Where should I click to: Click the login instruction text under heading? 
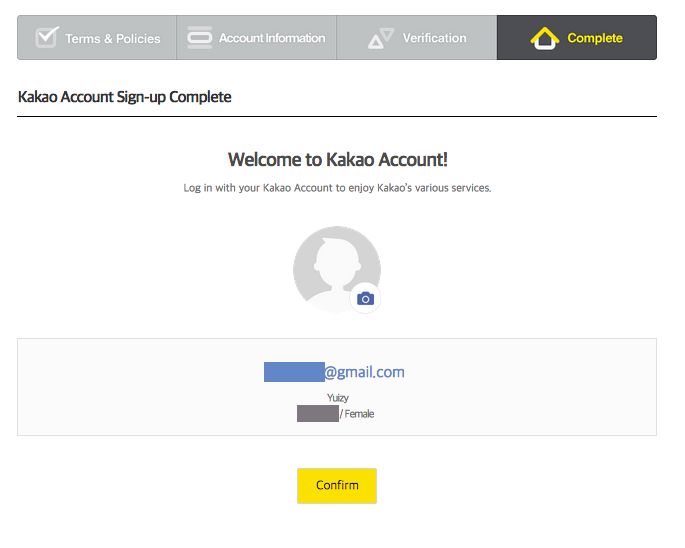(337, 188)
